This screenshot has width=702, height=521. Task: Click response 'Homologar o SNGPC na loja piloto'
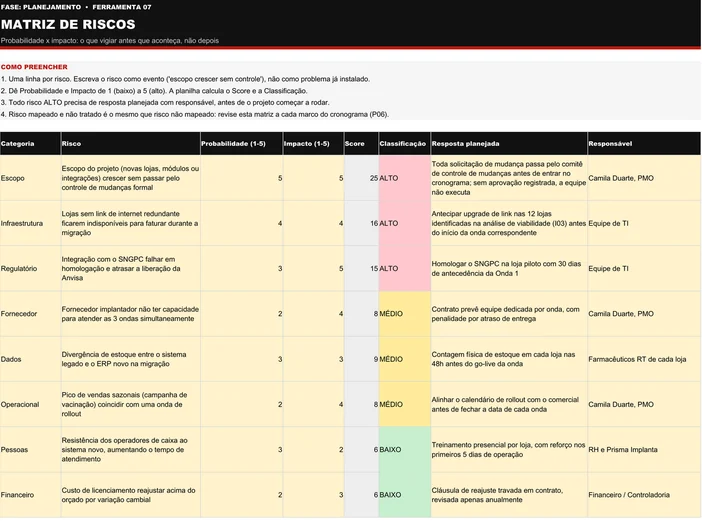coord(506,269)
